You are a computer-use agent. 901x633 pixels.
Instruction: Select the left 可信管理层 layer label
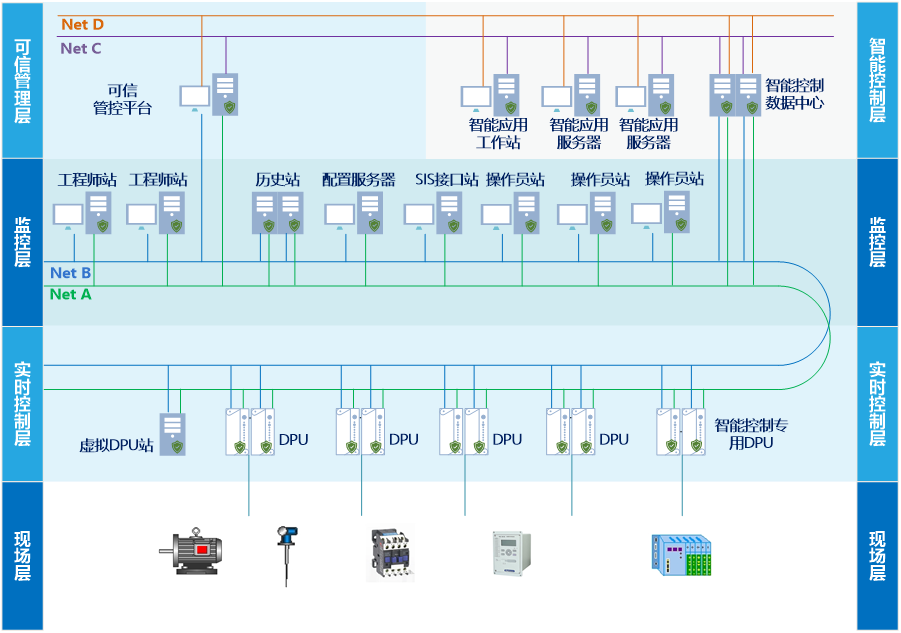(21, 80)
